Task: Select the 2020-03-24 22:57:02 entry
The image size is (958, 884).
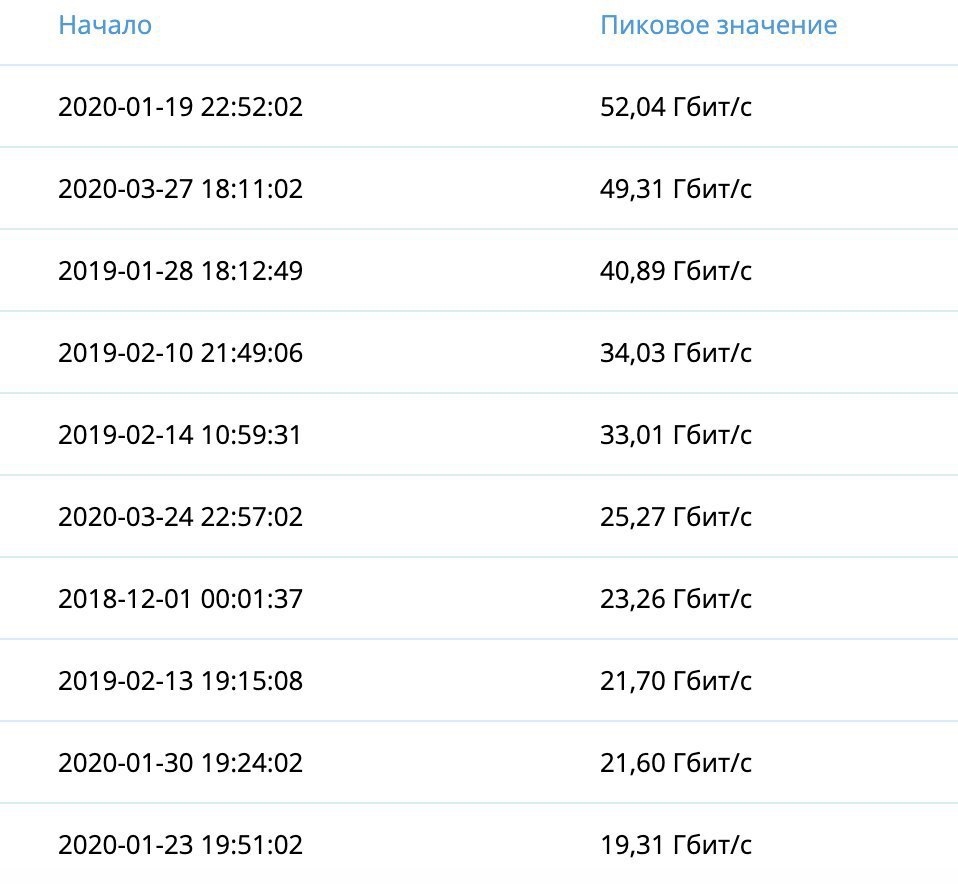Action: pyautogui.click(x=180, y=517)
